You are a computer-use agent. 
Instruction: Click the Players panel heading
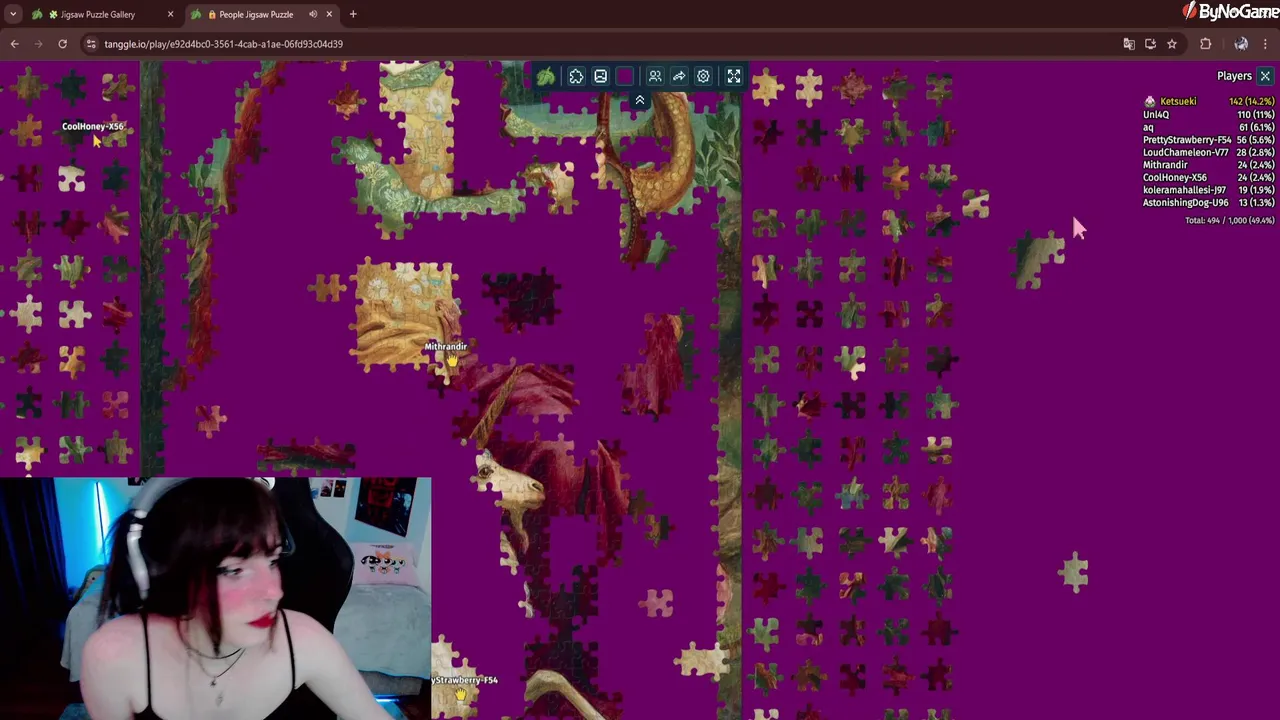click(1234, 76)
